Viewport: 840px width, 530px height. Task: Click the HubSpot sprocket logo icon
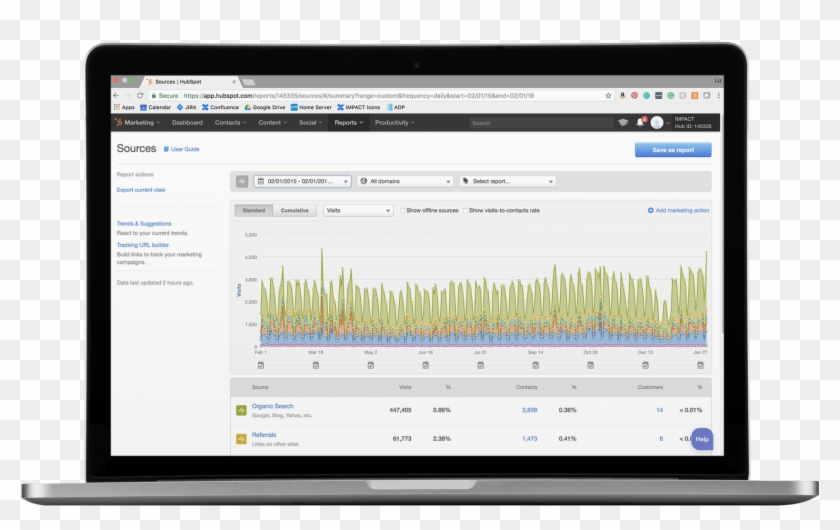point(118,123)
